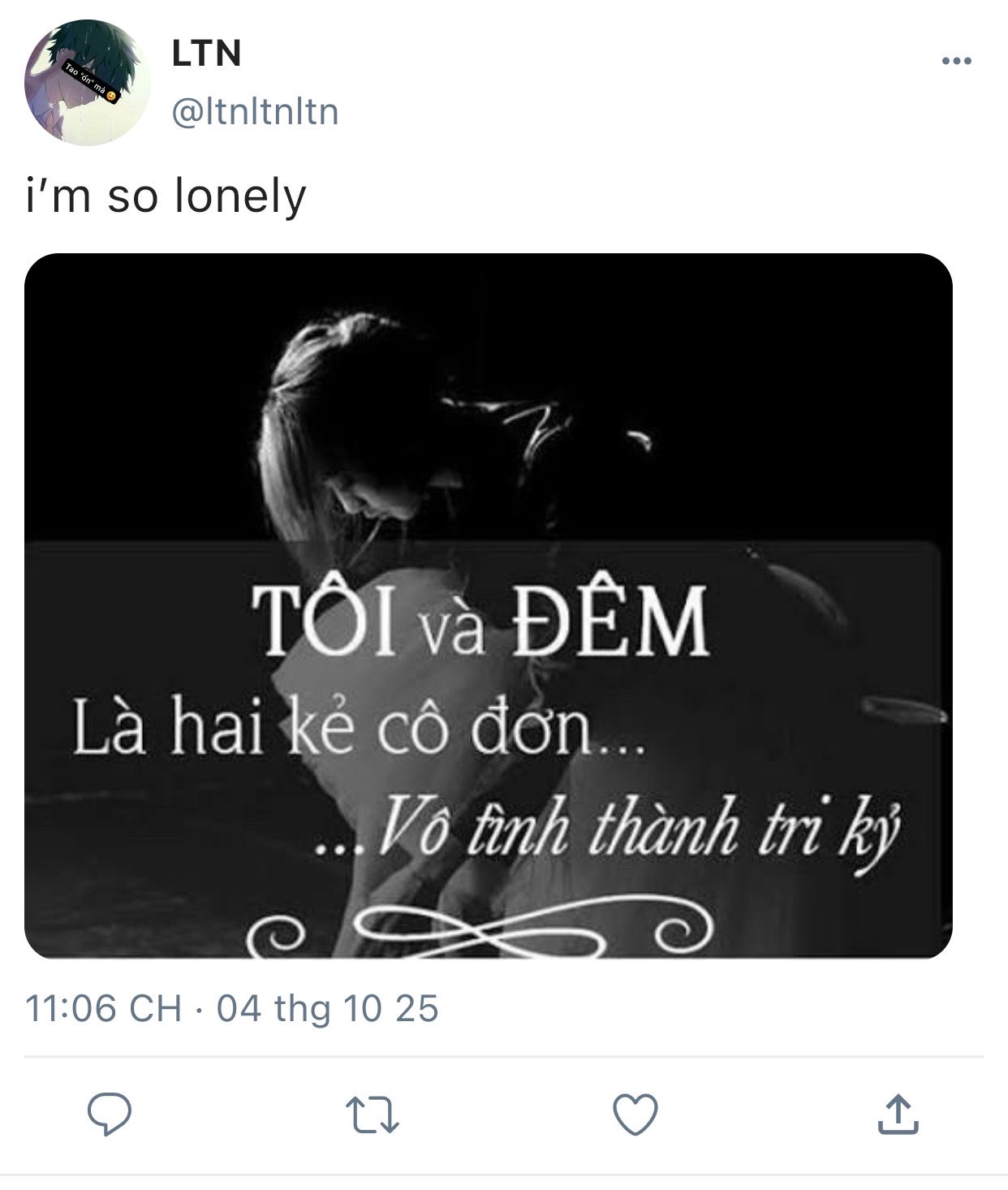
Task: Open the three-dot more options menu
Action: tap(956, 61)
